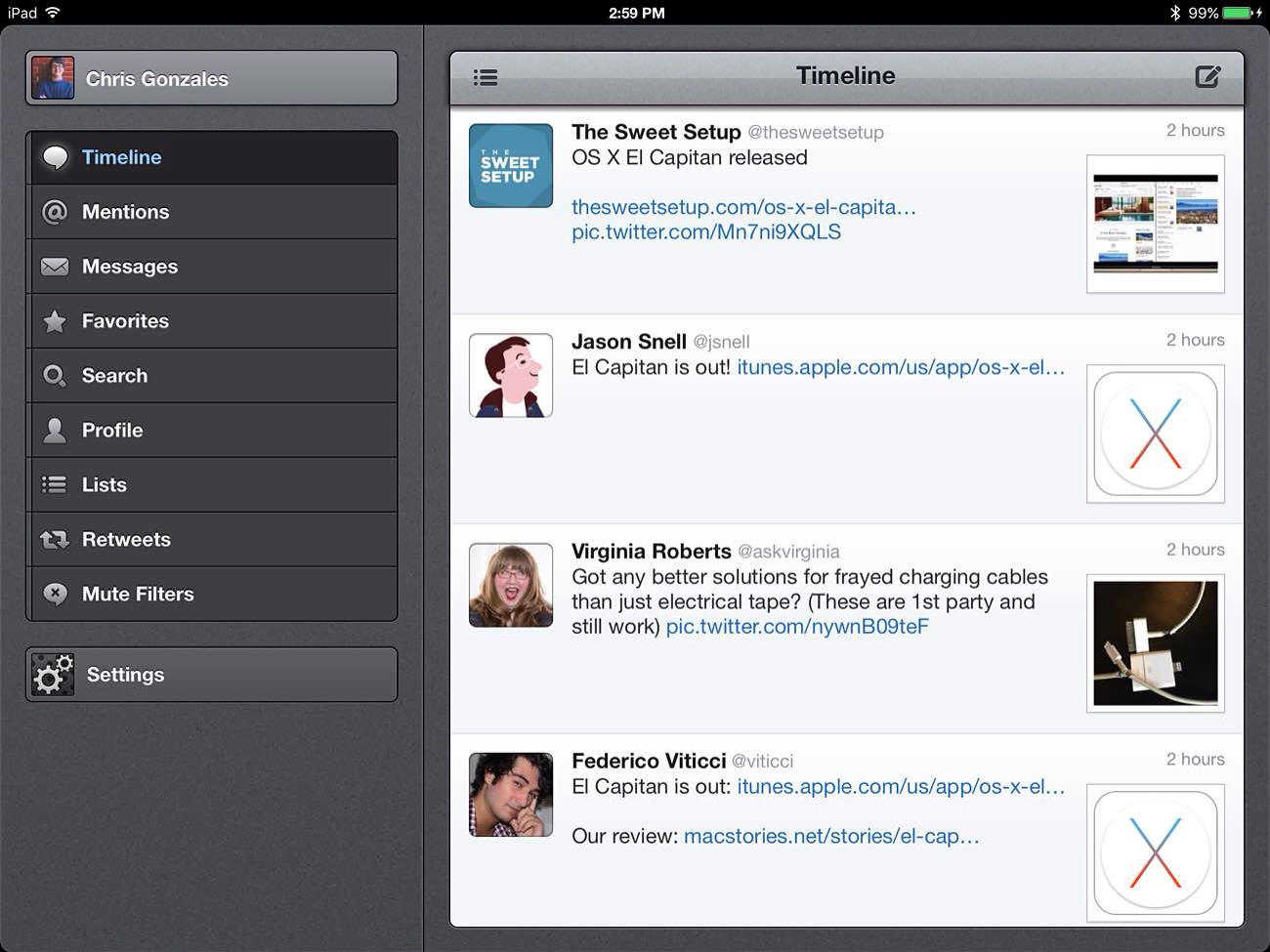This screenshot has width=1270, height=952.
Task: Tap Federico Viticci's avatar
Action: click(x=511, y=794)
